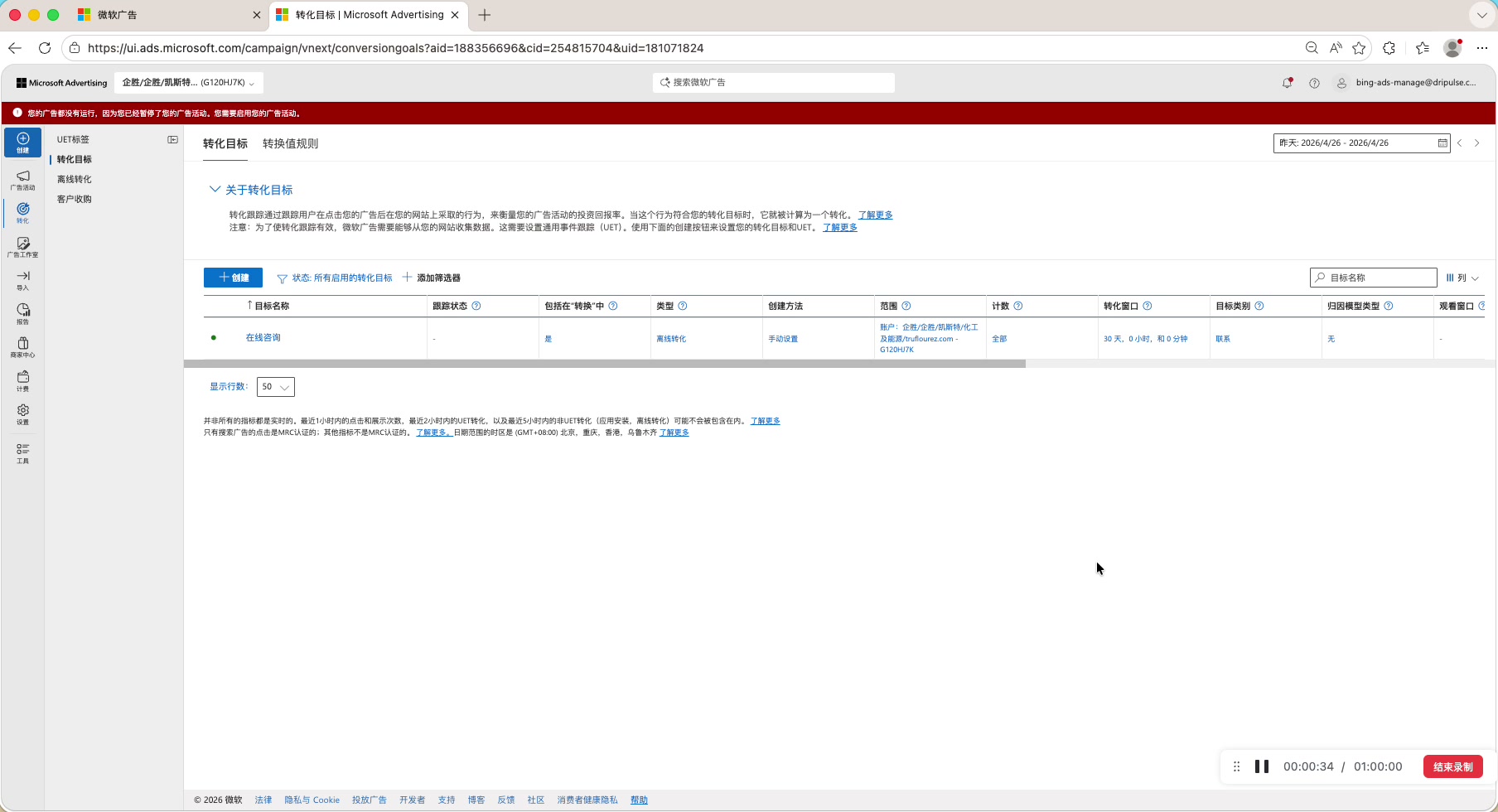Sort by the 目标名称 column header
This screenshot has width=1498, height=812.
coord(272,306)
